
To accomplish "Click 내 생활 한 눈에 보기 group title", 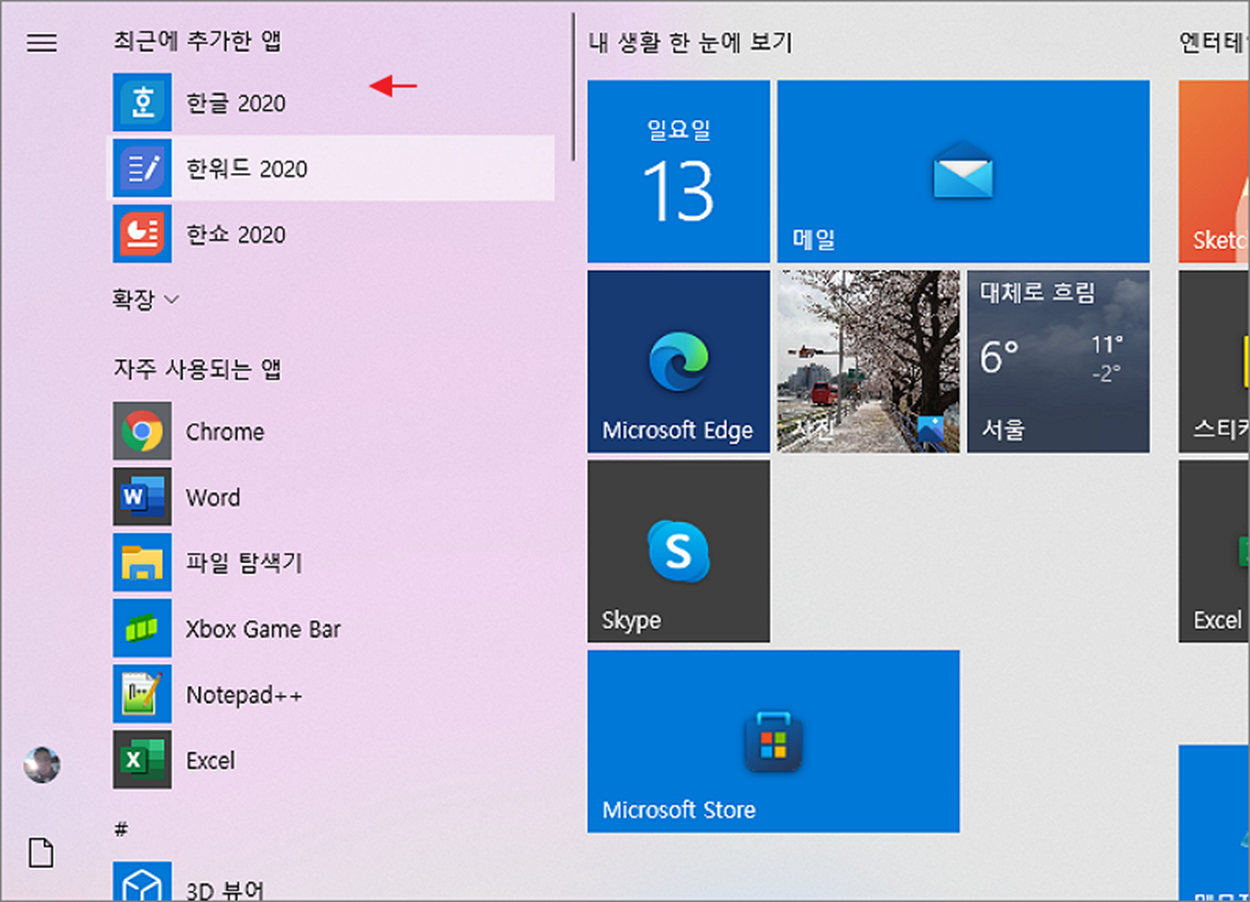I will (x=690, y=42).
